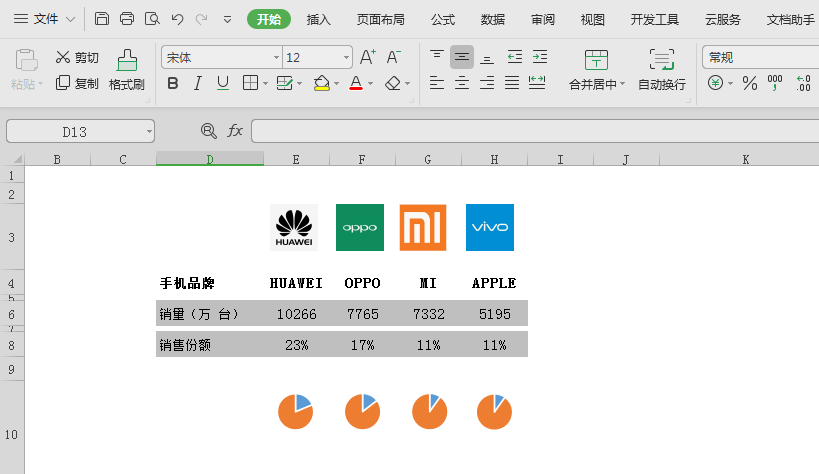
Task: Open the 文件 menu
Action: (45, 19)
